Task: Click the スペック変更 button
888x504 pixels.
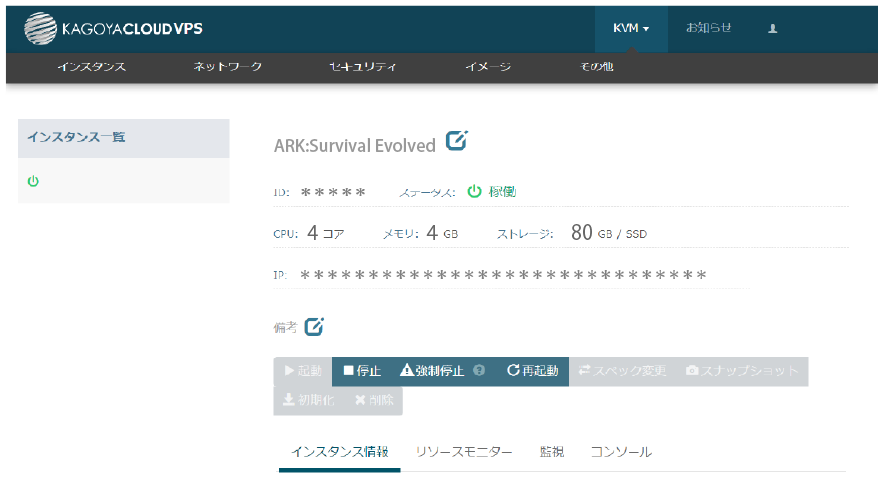Action: point(621,371)
